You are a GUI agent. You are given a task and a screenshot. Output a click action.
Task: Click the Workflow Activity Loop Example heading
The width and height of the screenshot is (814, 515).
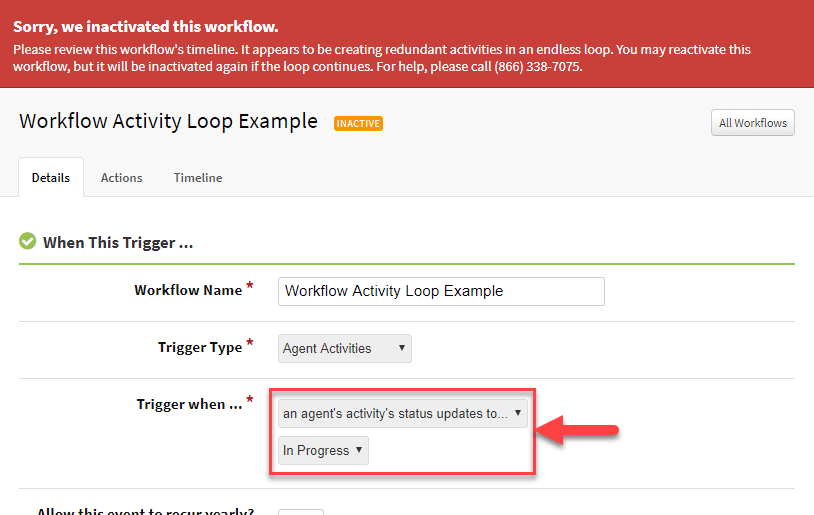(x=168, y=121)
